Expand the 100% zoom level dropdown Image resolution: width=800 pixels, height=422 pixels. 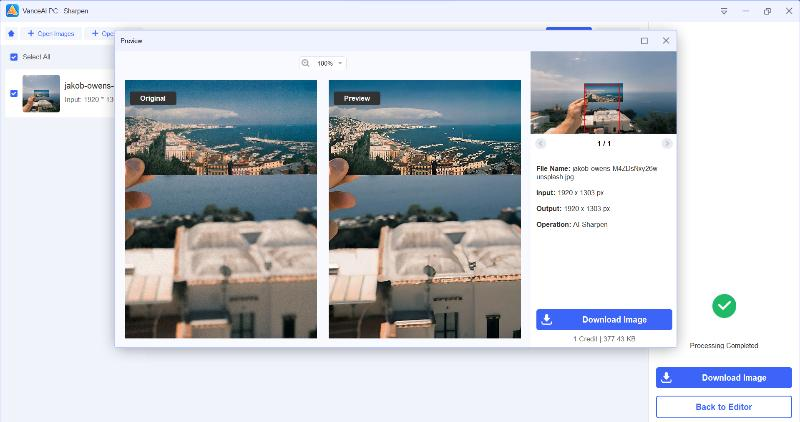[340, 63]
